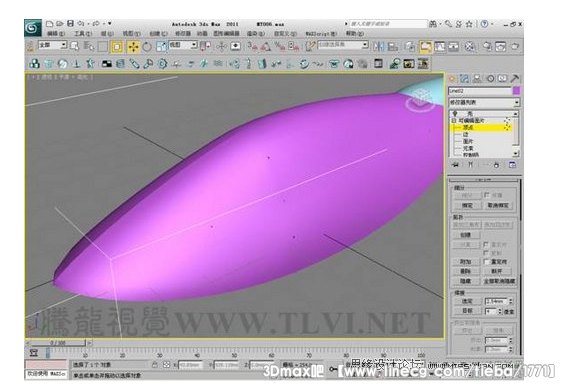Image resolution: width=584 pixels, height=388 pixels.
Task: Click the purple object color swatch
Action: (x=516, y=90)
